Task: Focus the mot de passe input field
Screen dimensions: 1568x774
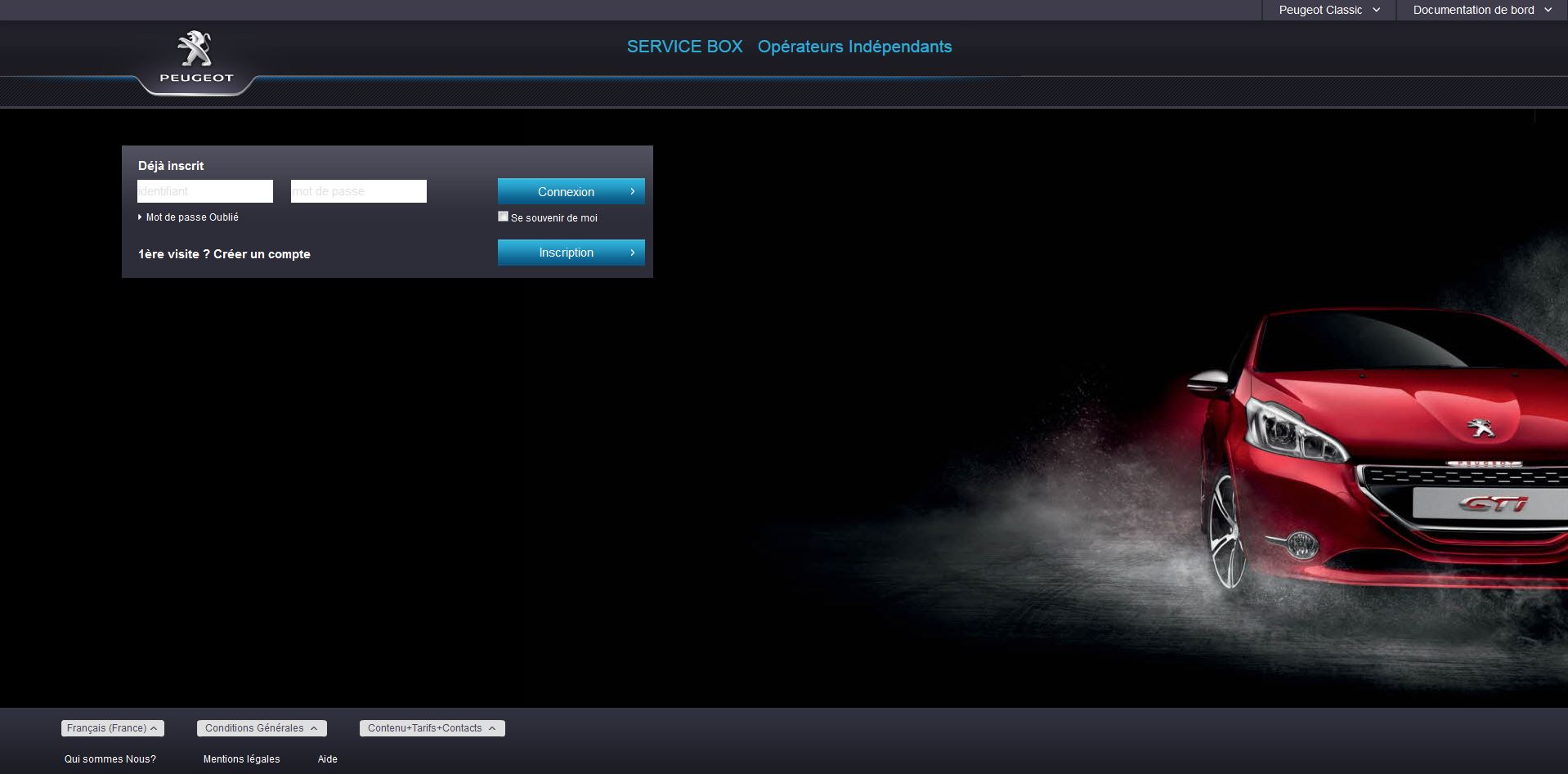Action: [x=358, y=191]
